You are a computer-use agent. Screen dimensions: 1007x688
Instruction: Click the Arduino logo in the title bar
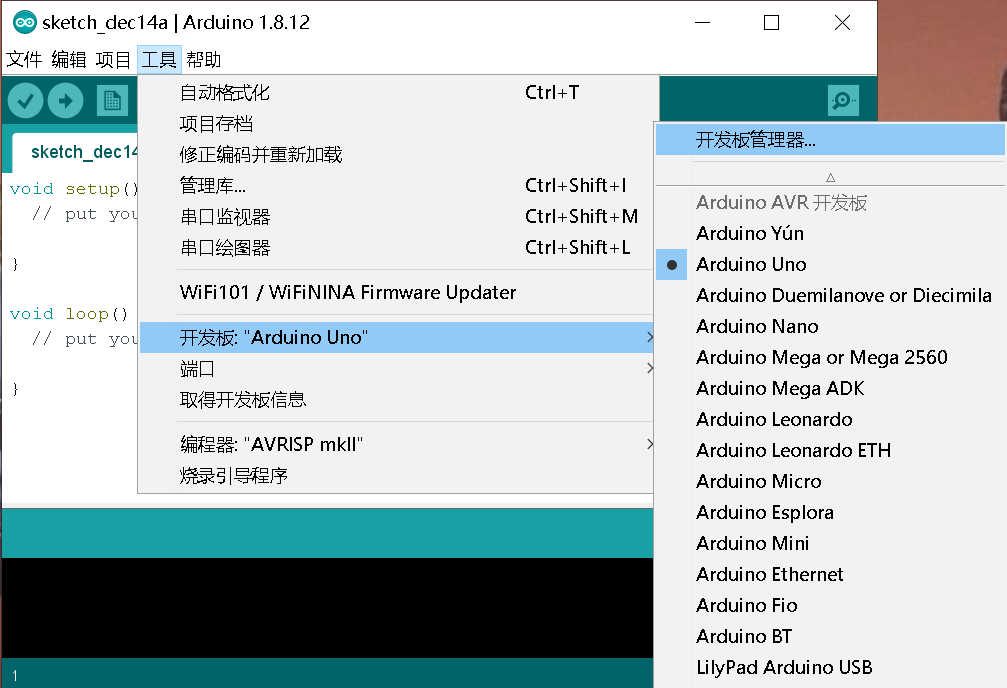[x=22, y=23]
